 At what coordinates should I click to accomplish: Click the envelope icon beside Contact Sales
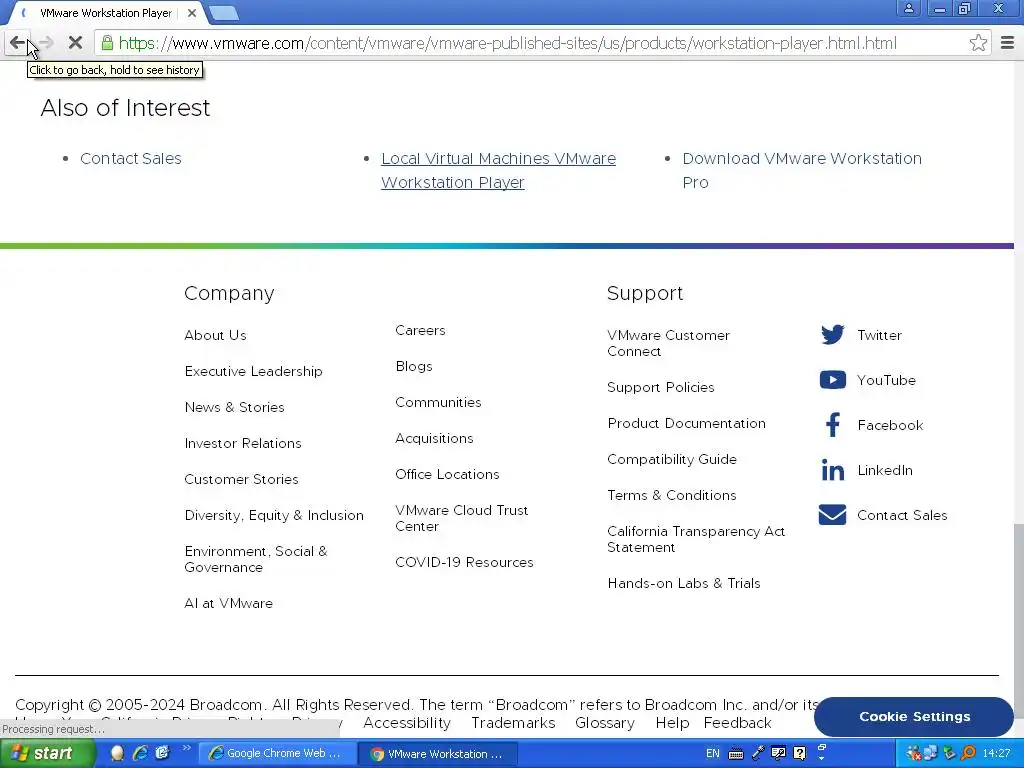(x=832, y=515)
